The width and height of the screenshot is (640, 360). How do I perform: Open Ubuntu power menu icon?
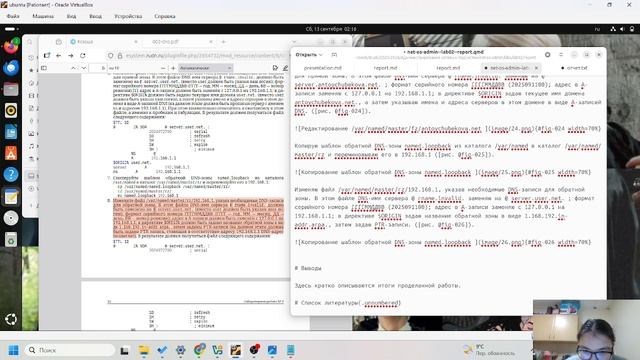632,29
